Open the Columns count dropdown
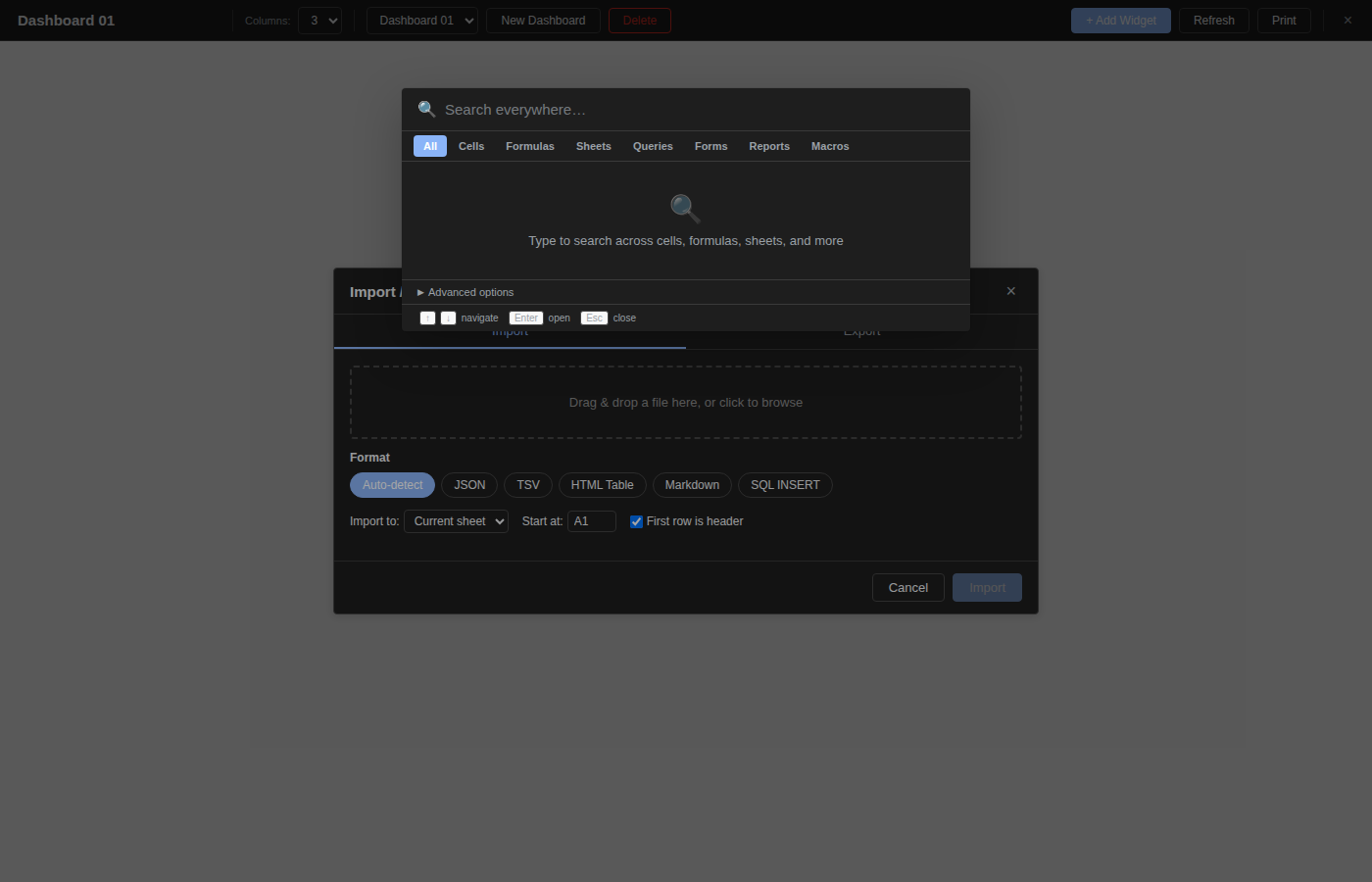 (x=319, y=21)
